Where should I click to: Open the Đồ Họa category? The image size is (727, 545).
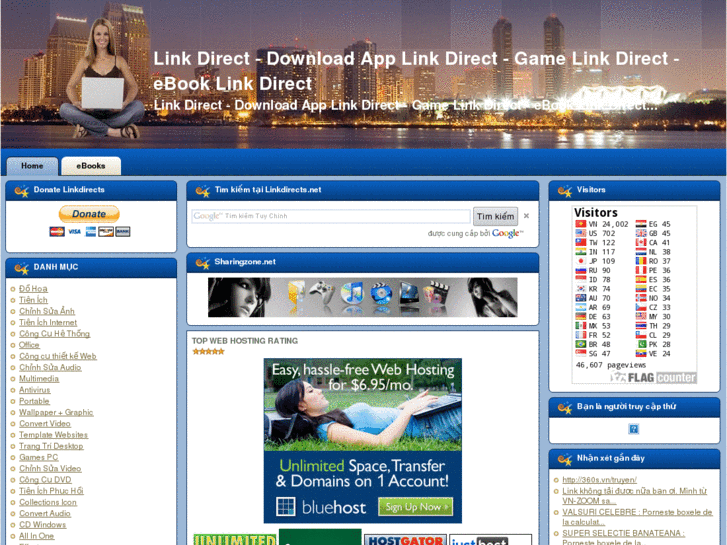click(33, 289)
